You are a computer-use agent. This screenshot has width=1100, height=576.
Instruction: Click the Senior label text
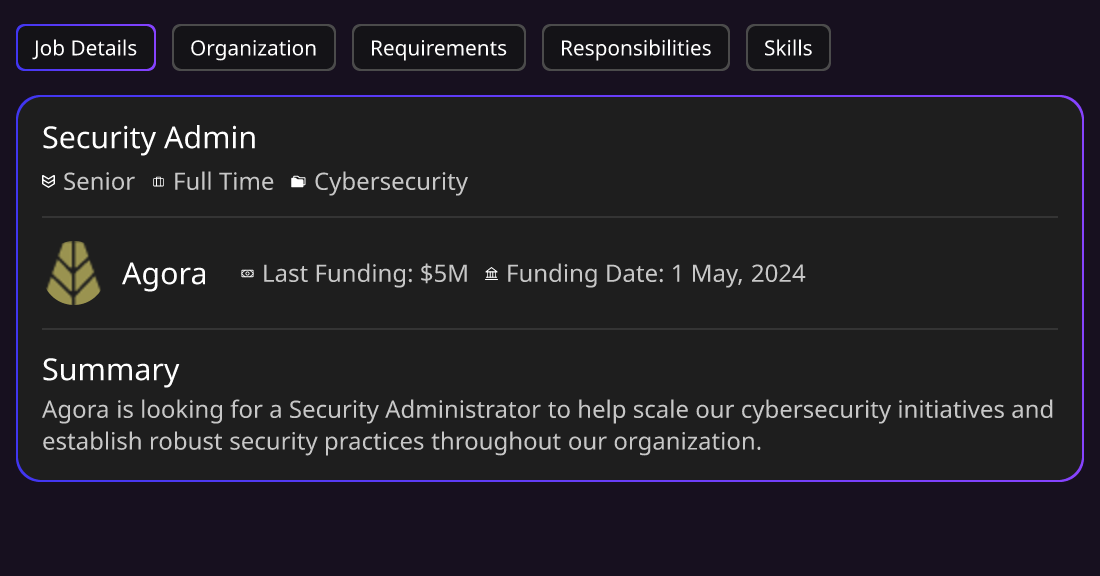[x=99, y=182]
